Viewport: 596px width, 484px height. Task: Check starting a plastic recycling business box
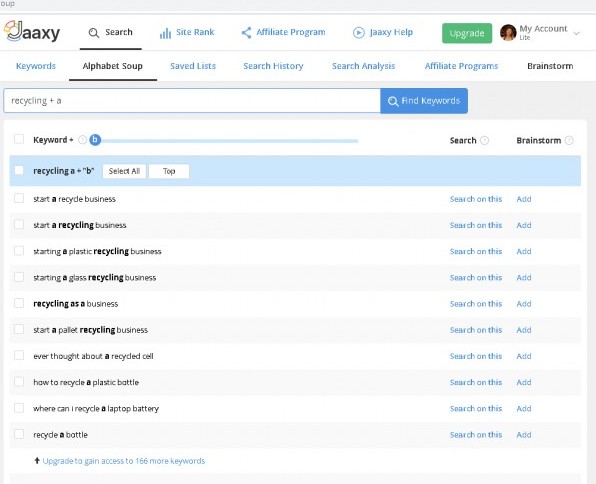(x=19, y=251)
